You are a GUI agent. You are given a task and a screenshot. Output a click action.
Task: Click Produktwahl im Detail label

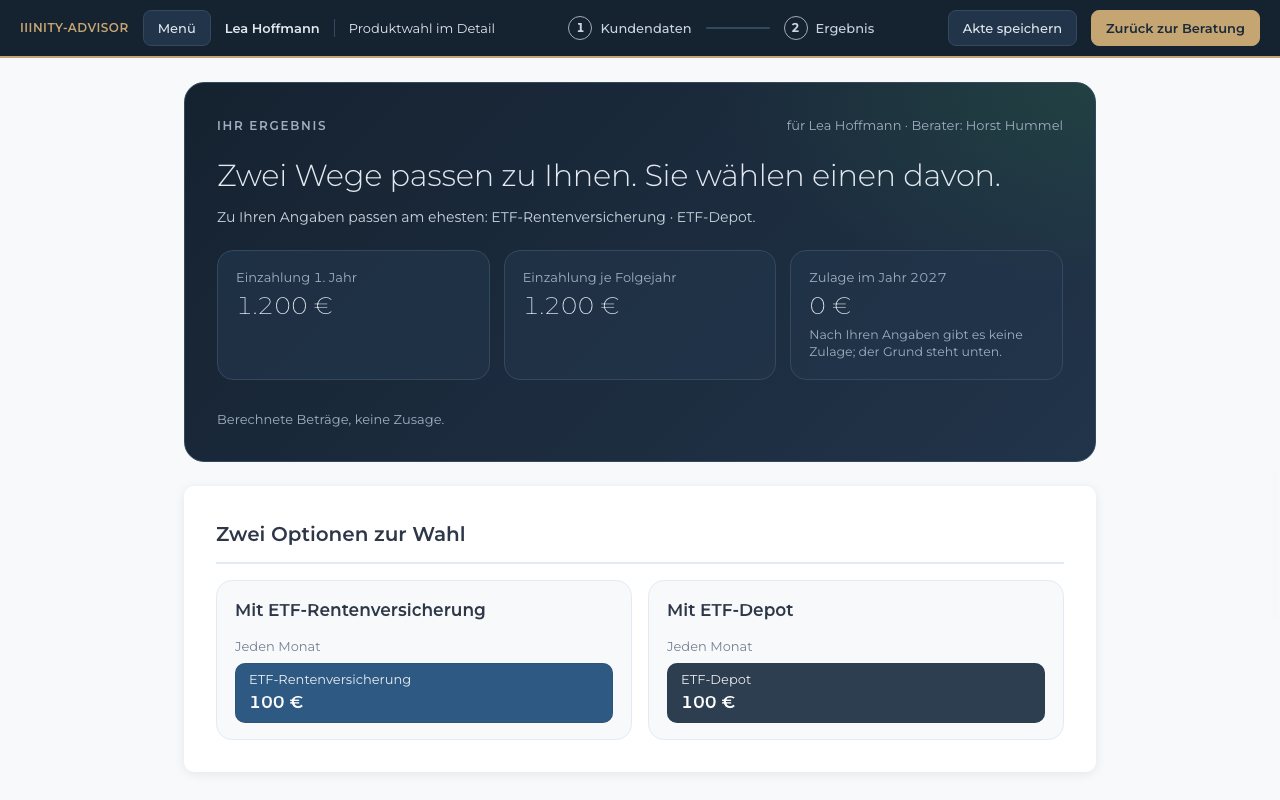click(422, 28)
